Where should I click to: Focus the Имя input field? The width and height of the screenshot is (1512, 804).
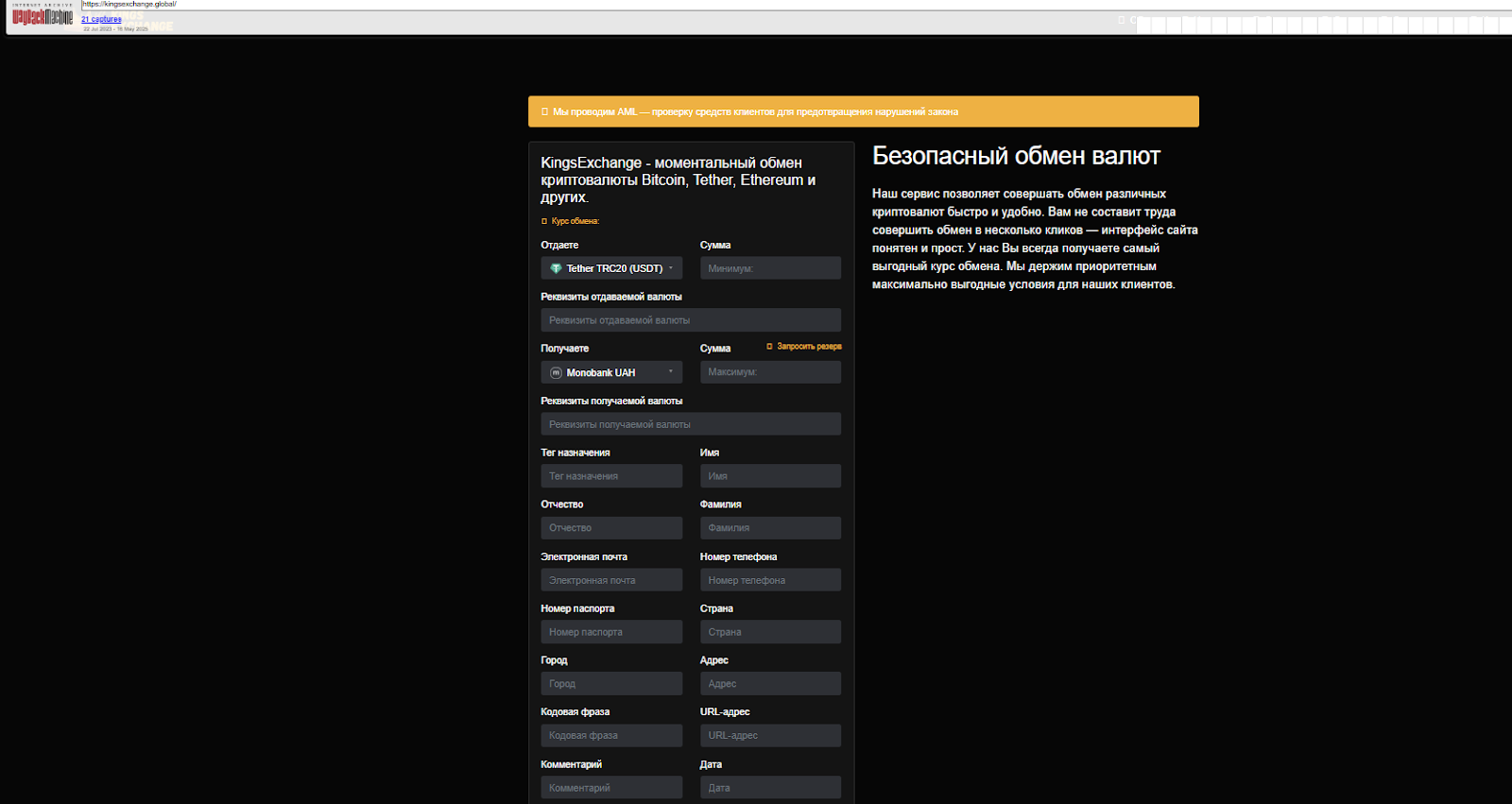[x=770, y=476]
